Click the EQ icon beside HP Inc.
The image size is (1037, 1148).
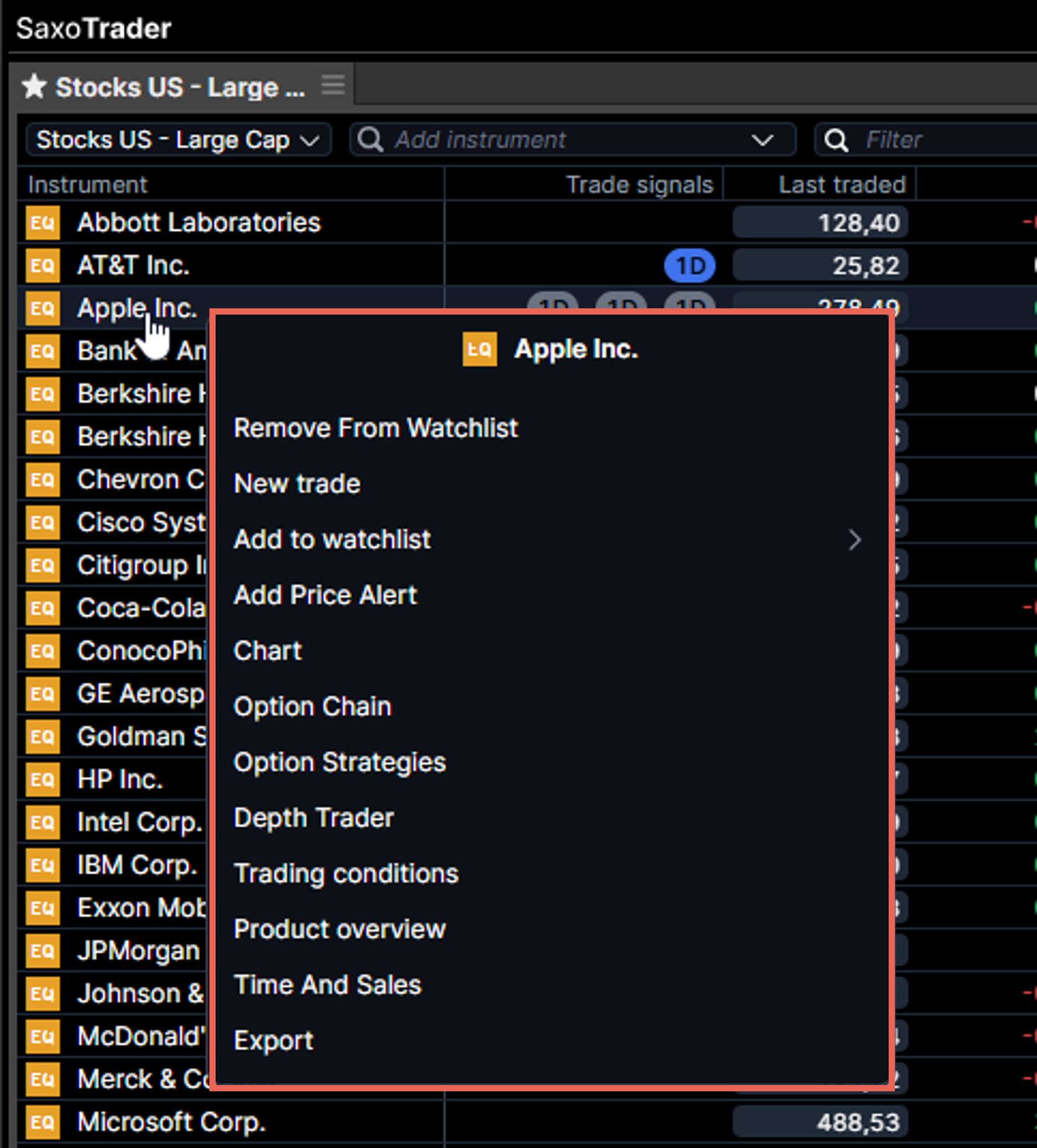(x=42, y=780)
